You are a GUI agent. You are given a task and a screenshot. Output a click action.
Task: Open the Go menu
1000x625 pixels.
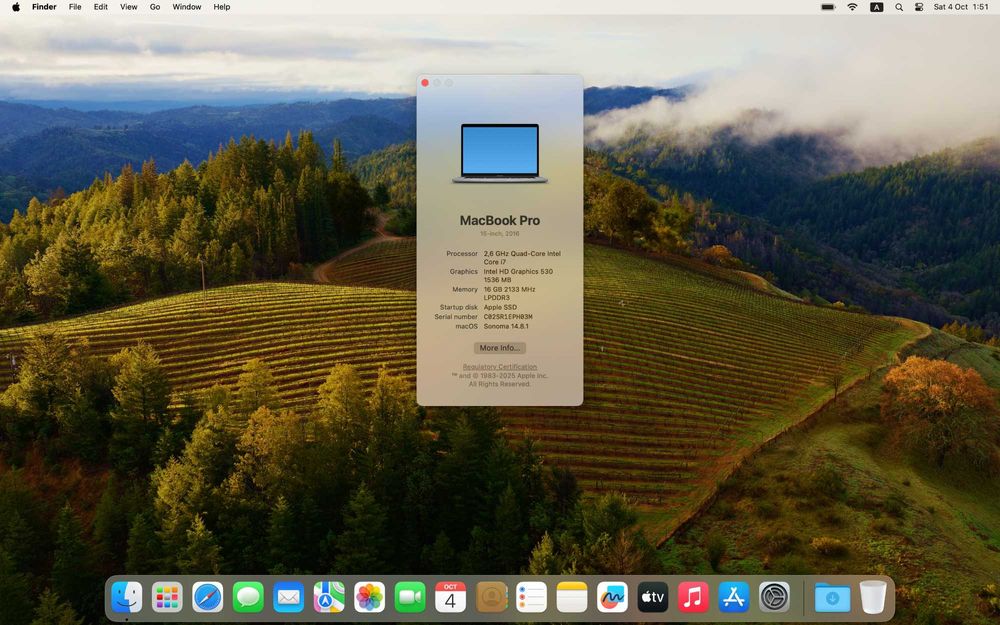pos(155,7)
